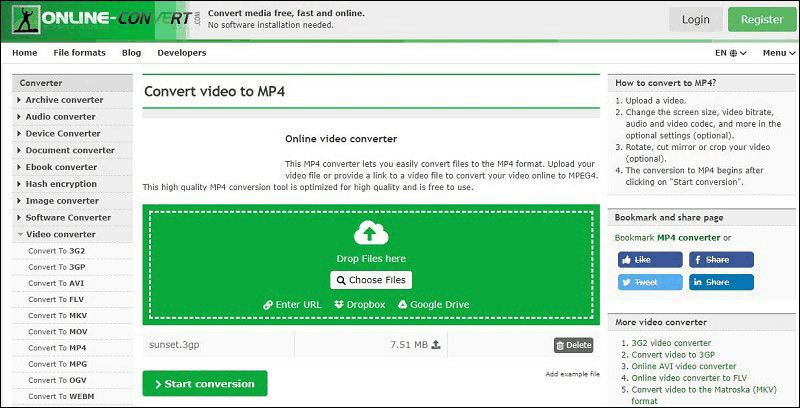This screenshot has height=408, width=800.
Task: Click the Facebook Like button
Action: [x=650, y=260]
